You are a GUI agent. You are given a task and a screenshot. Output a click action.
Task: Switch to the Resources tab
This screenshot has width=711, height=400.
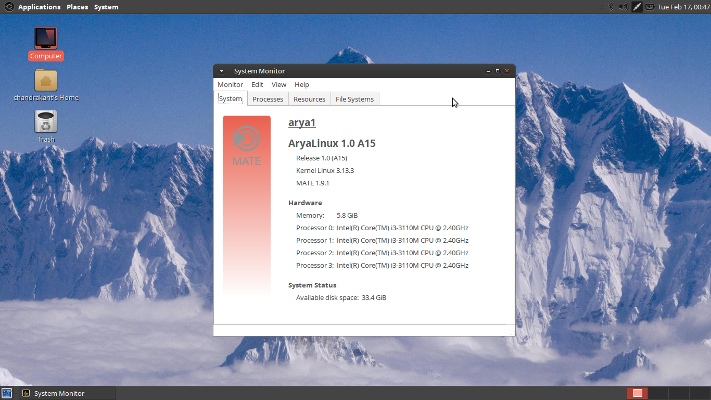coord(309,99)
